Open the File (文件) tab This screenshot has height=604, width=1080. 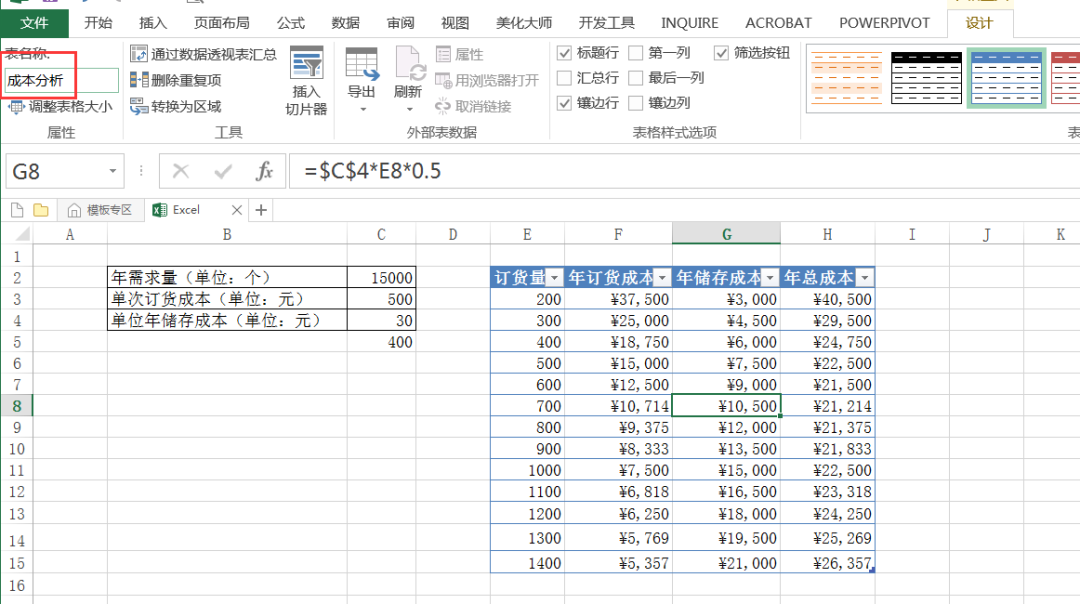pyautogui.click(x=34, y=23)
